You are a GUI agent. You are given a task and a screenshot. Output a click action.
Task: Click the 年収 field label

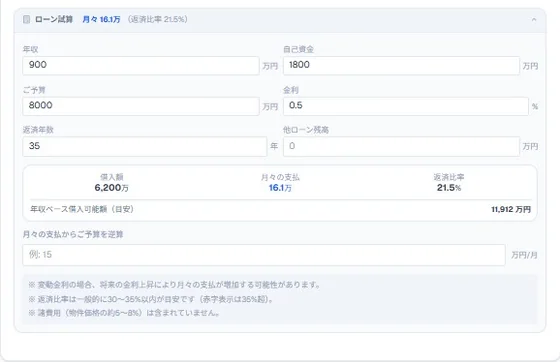tap(30, 50)
